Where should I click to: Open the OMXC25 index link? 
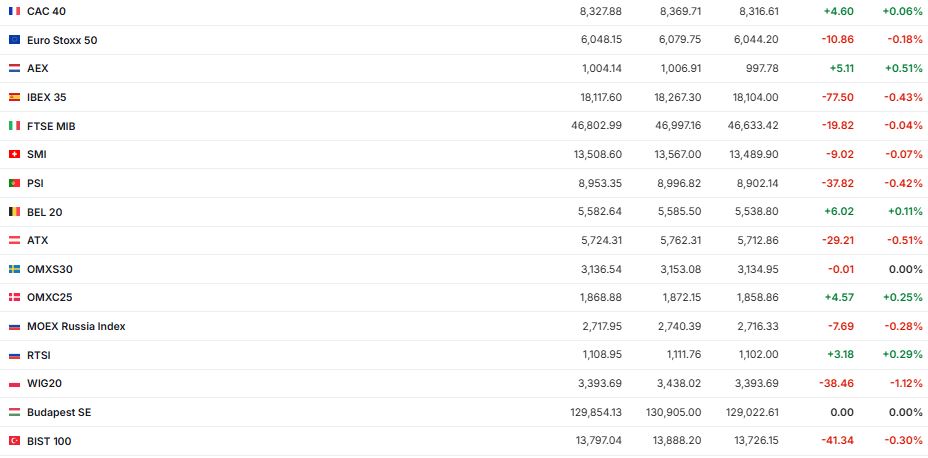50,297
